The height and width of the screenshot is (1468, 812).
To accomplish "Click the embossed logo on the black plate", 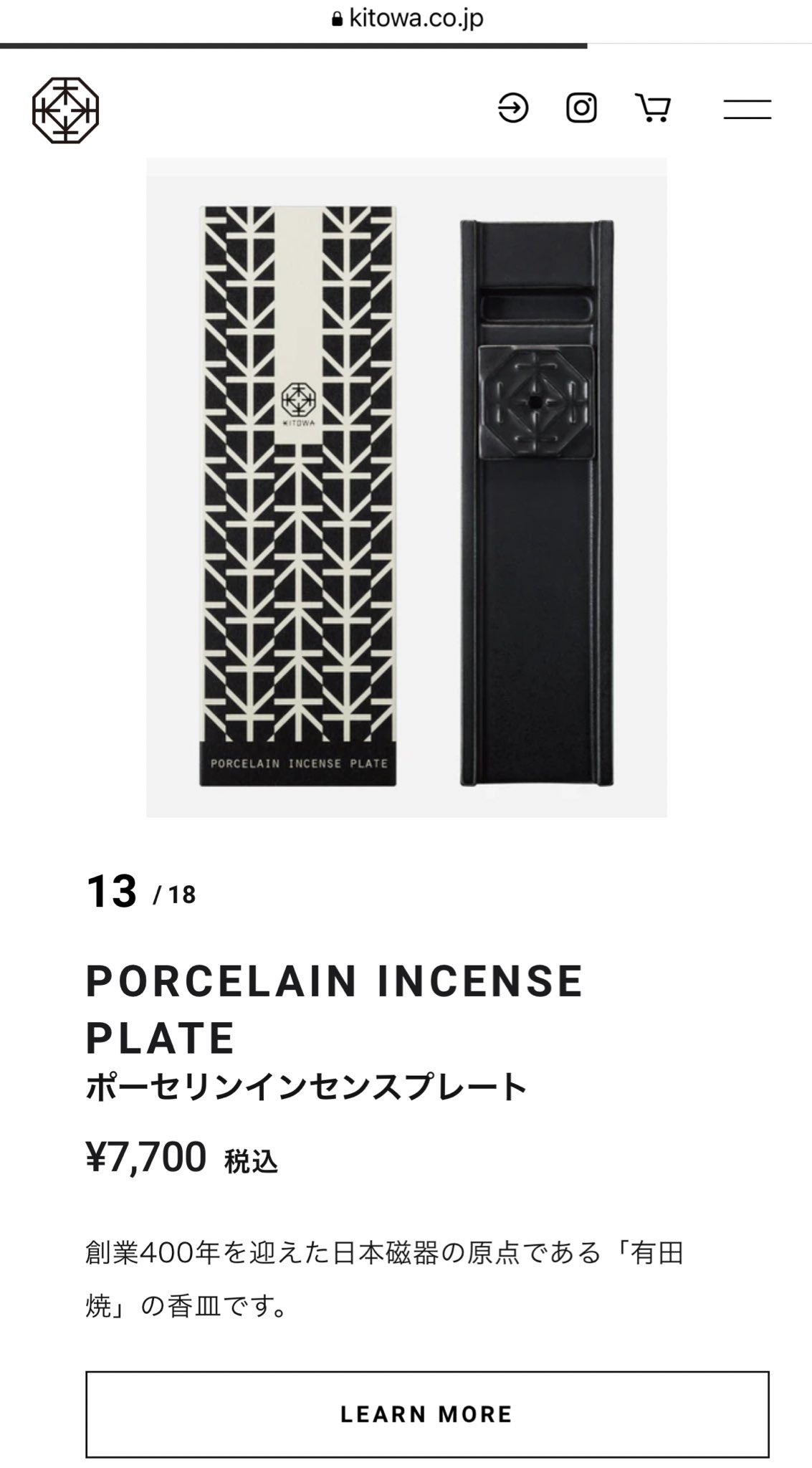I will pos(536,404).
